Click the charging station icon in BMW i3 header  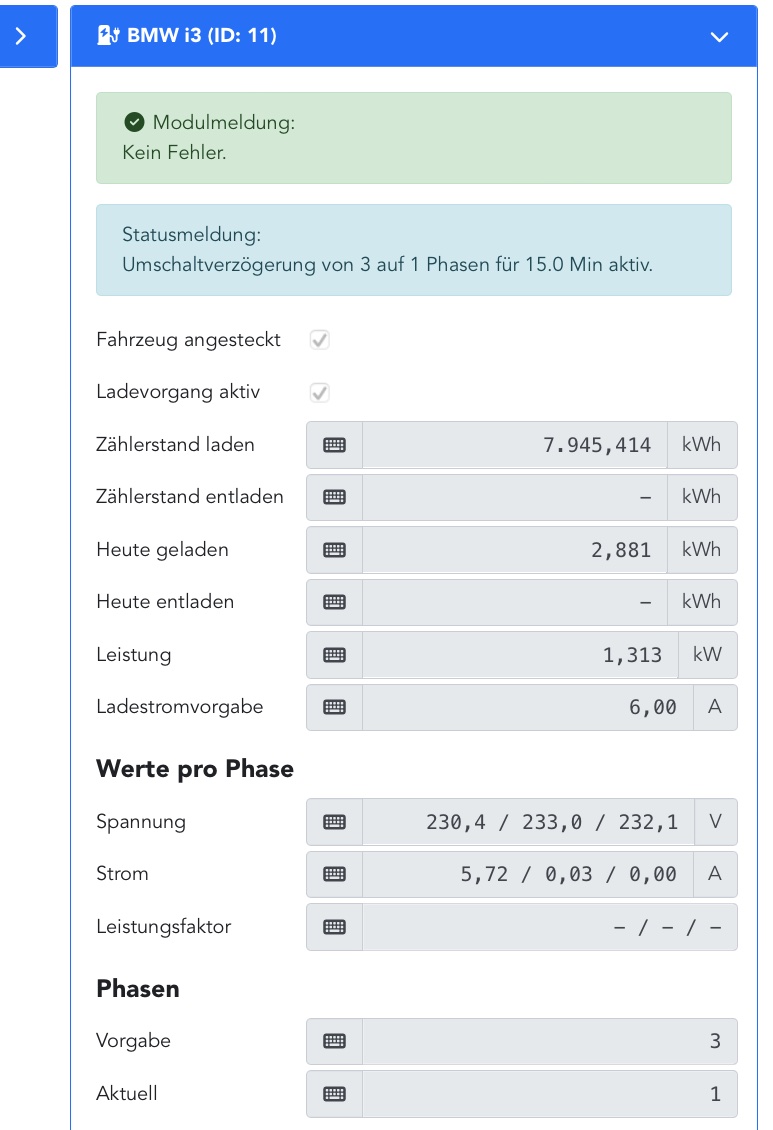pos(107,36)
